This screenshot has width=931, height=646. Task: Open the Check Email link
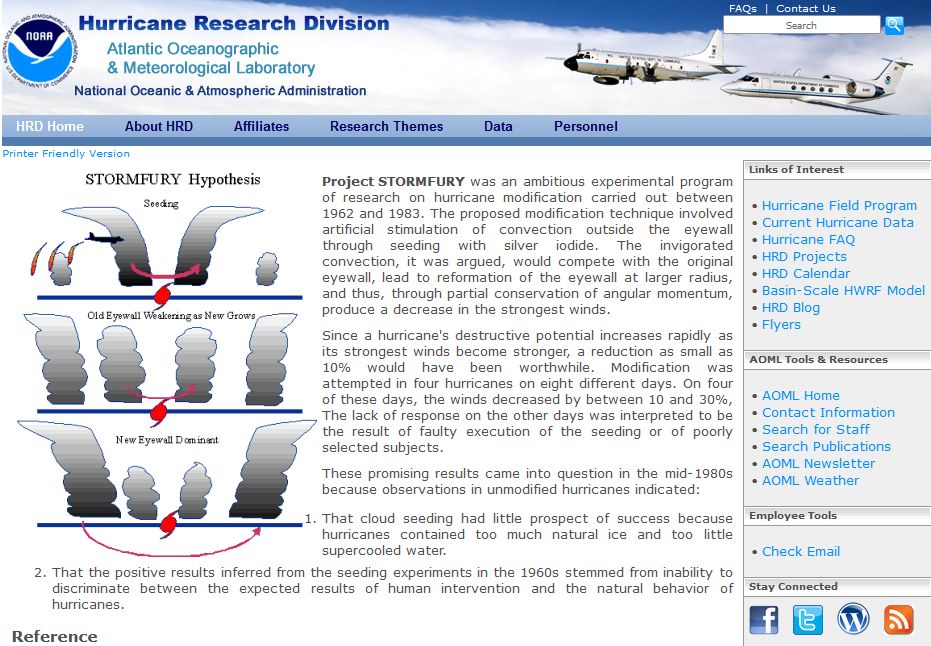tap(801, 552)
